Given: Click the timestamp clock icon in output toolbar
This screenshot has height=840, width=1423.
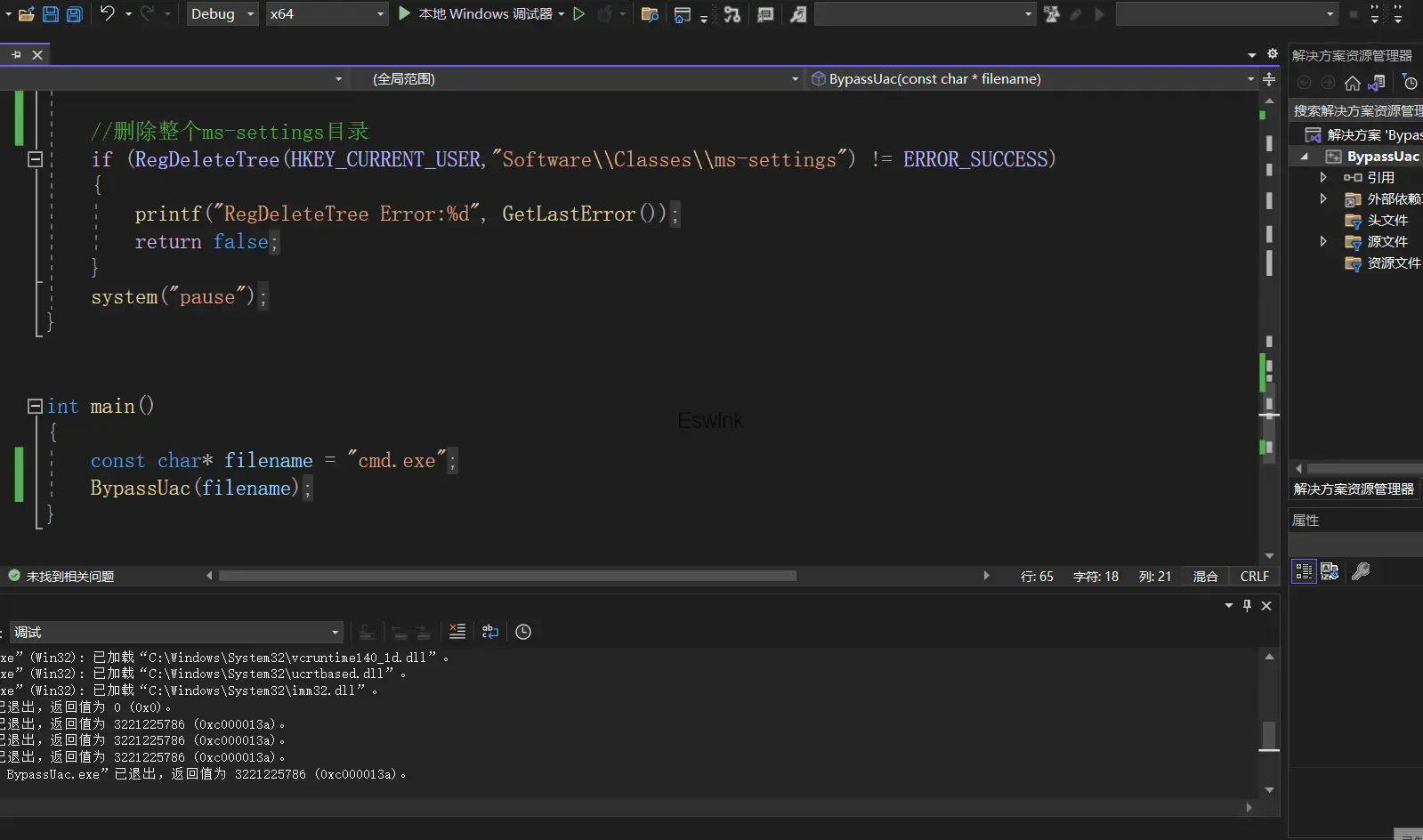Looking at the screenshot, I should (523, 632).
